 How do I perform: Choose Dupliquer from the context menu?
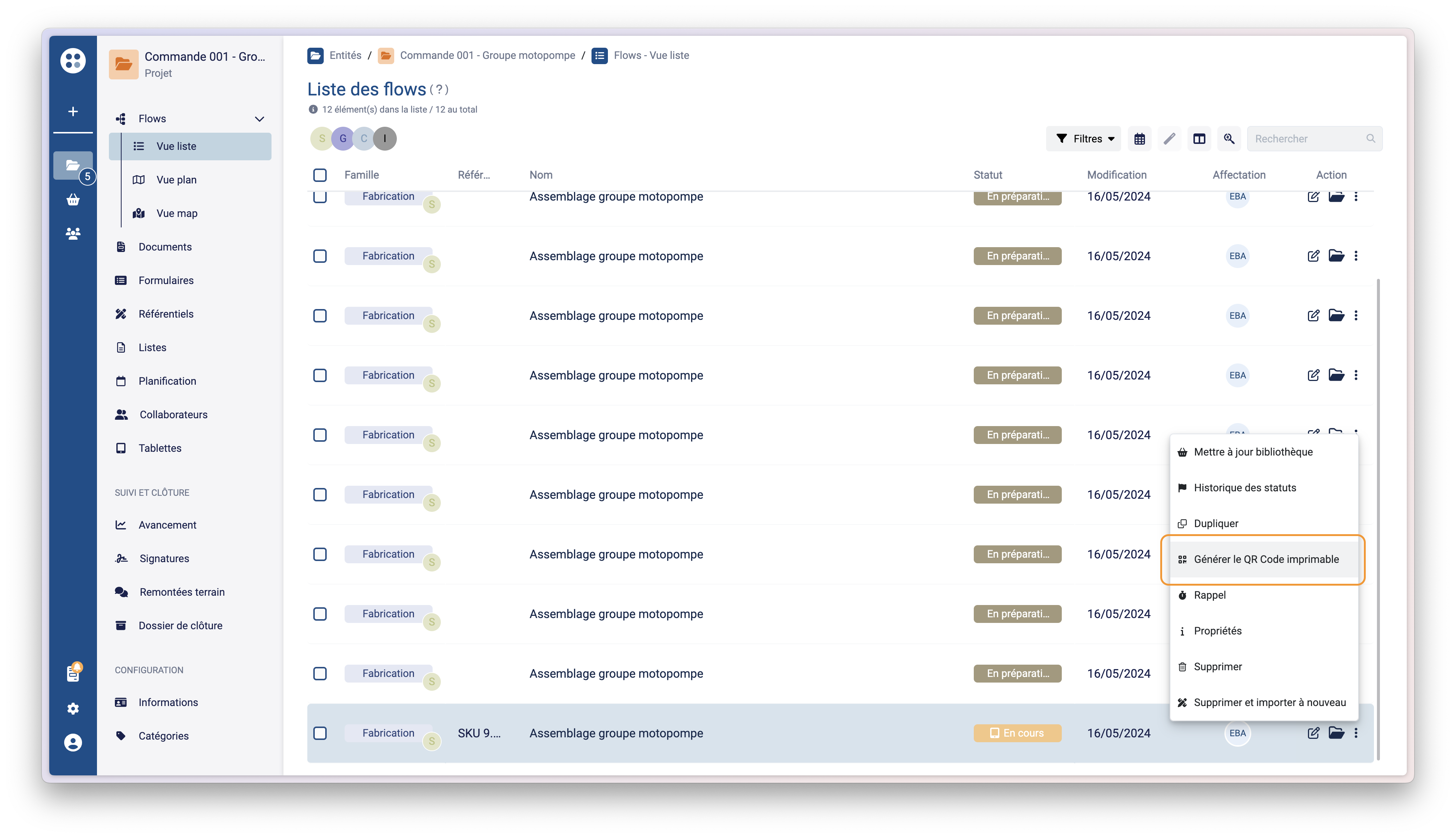[1215, 523]
